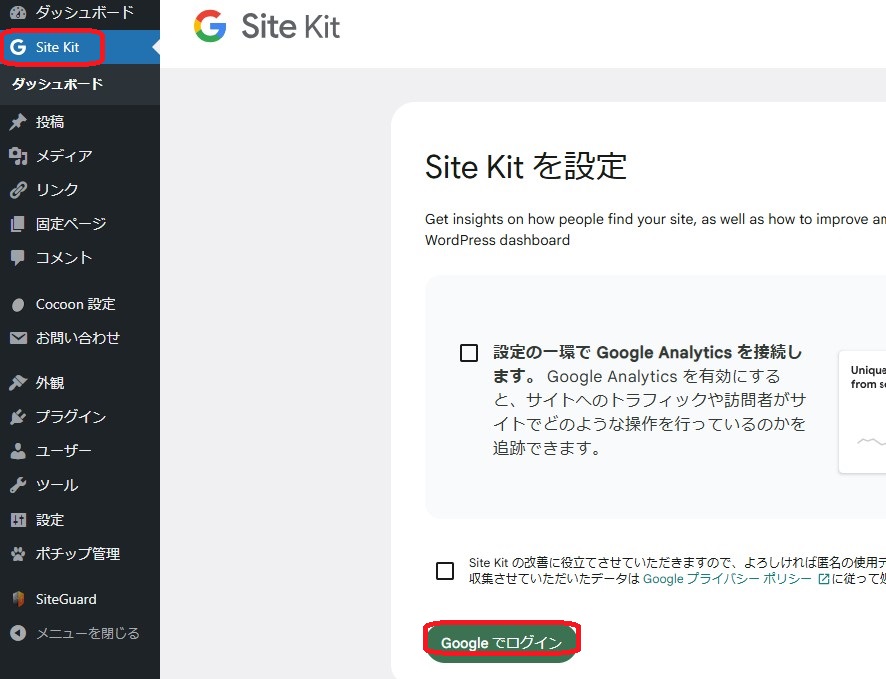Click the chain link icon beside リンク

[x=18, y=190]
